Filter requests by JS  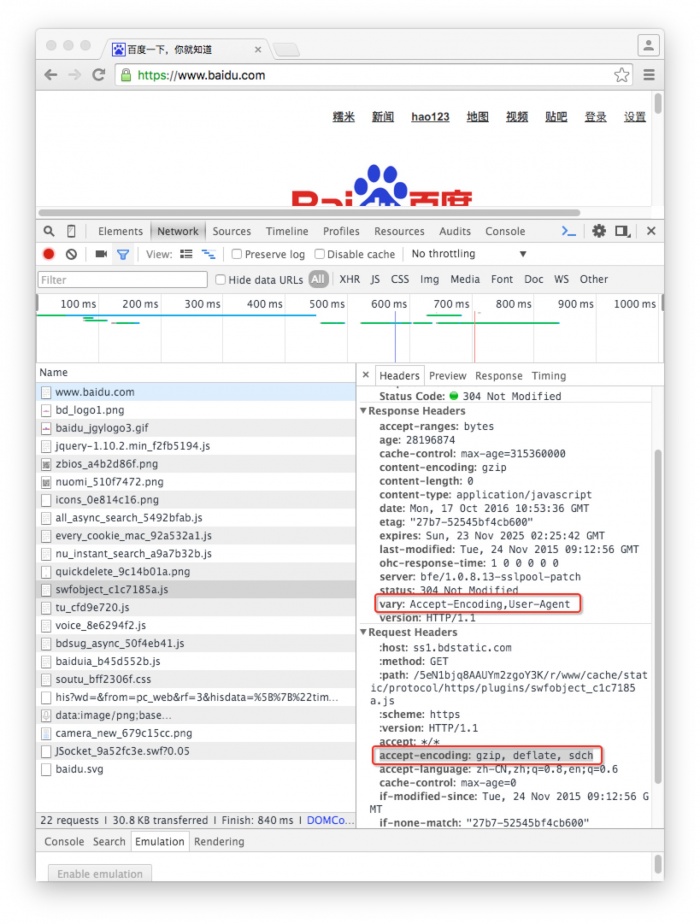coord(375,279)
